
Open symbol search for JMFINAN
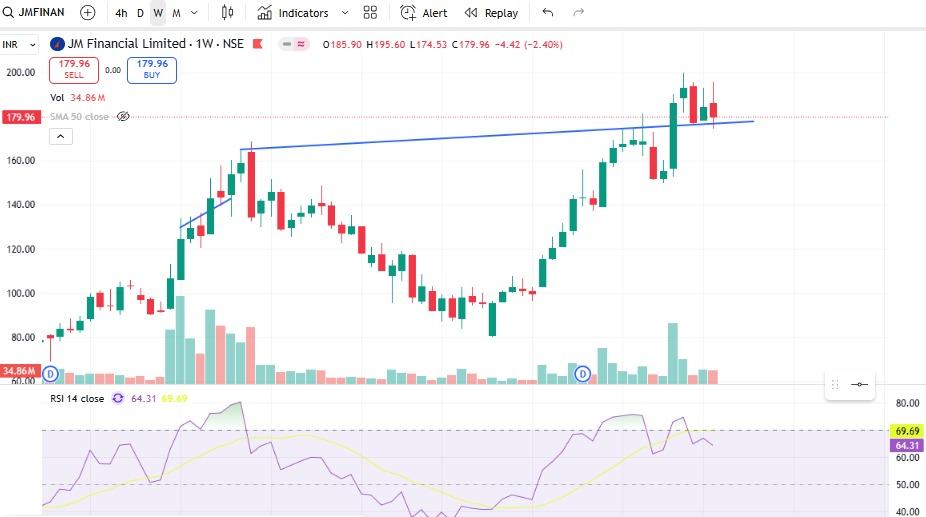click(x=34, y=12)
